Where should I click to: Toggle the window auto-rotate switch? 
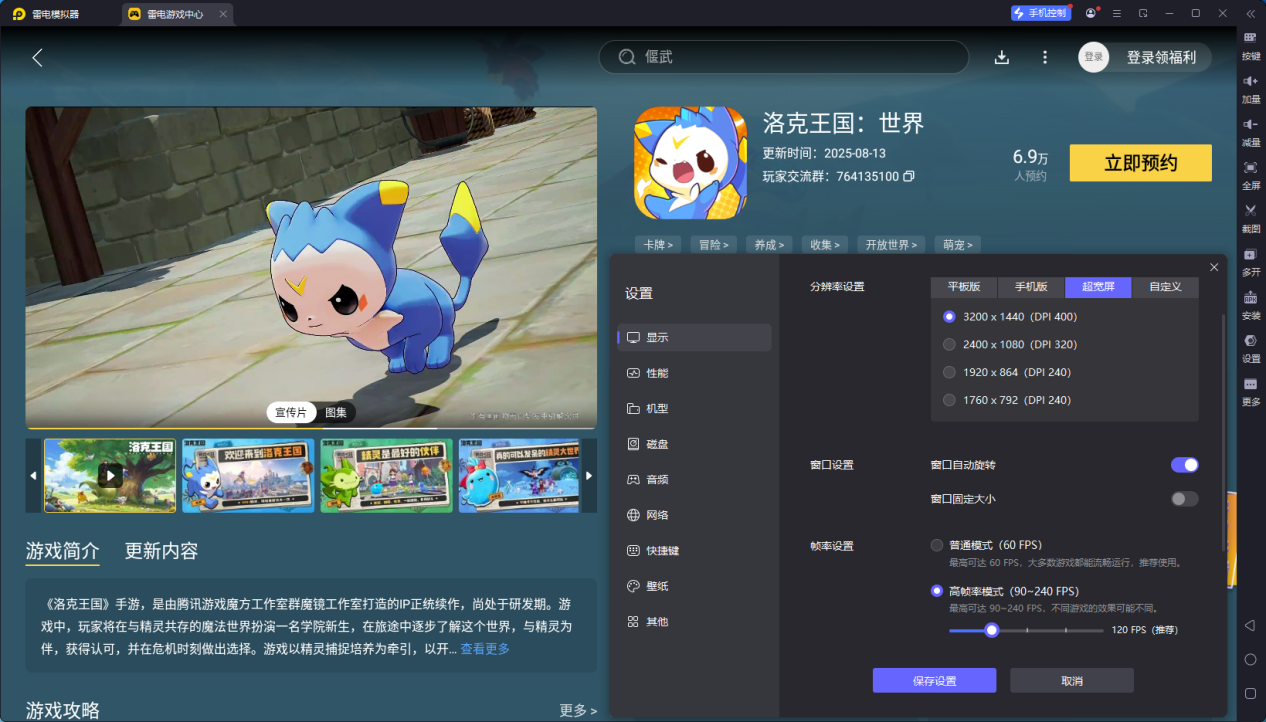coord(1184,465)
